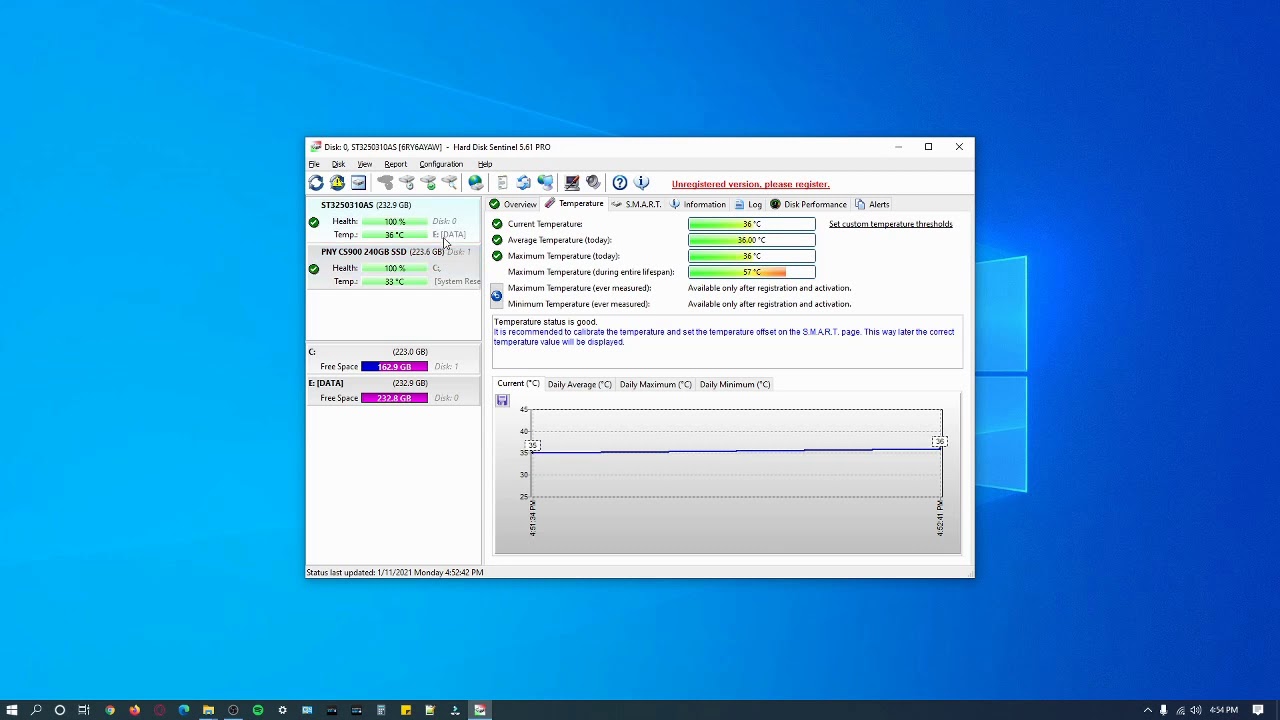Click the last grayed disk test toolbar icon
This screenshot has width=1280, height=720.
coord(450,183)
